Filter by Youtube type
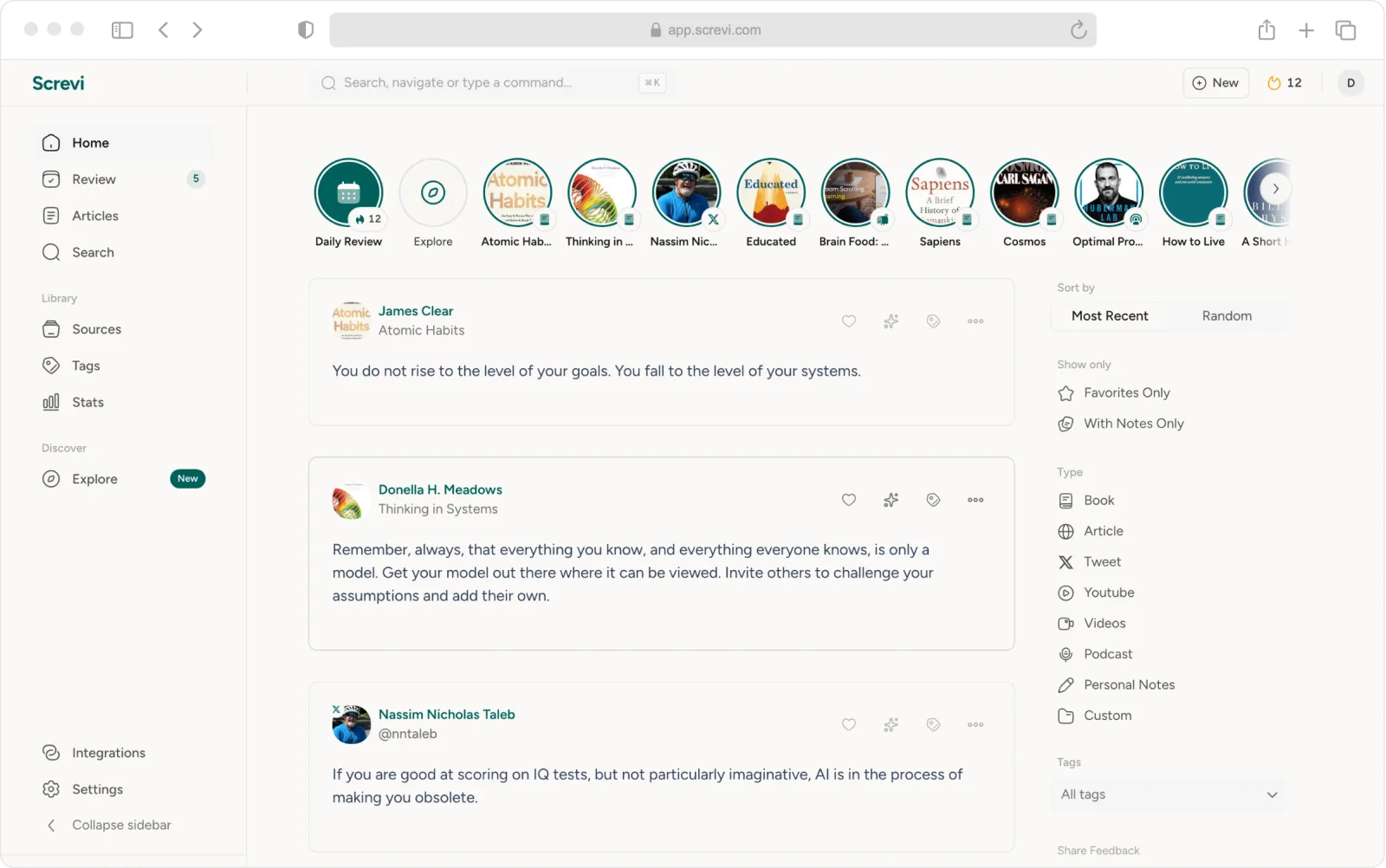1386x868 pixels. pyautogui.click(x=1096, y=593)
